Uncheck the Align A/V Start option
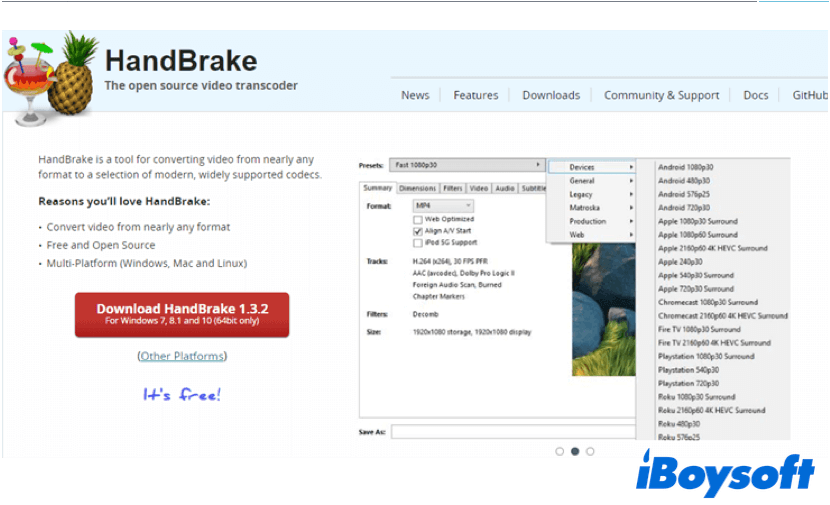 click(x=418, y=231)
